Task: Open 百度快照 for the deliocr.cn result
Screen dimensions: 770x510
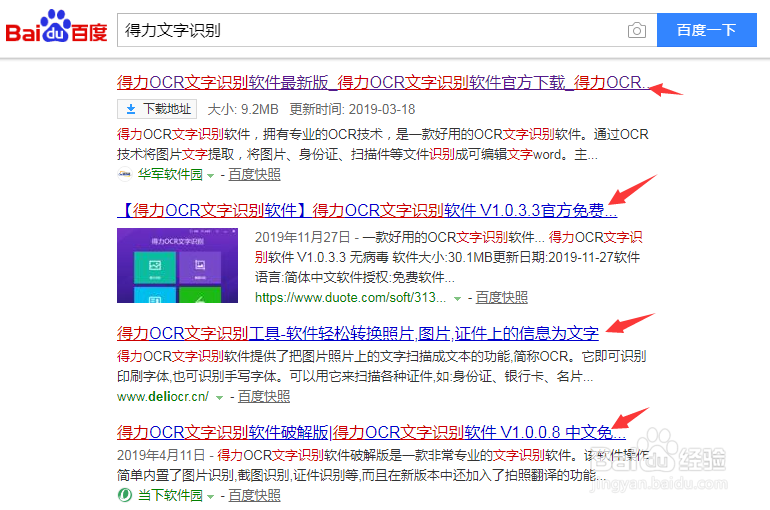Action: click(264, 397)
